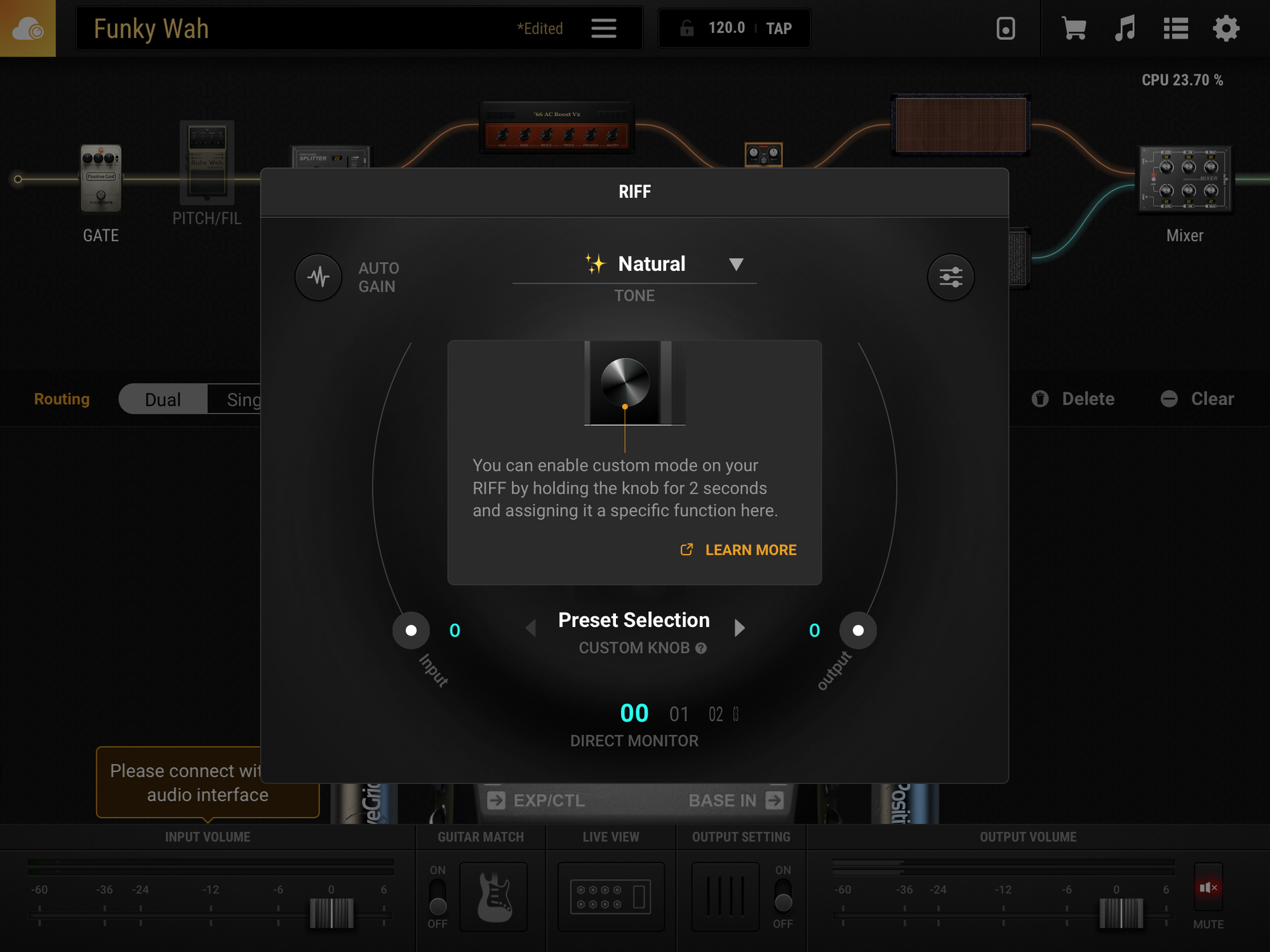Go to next custom knob function

(740, 628)
